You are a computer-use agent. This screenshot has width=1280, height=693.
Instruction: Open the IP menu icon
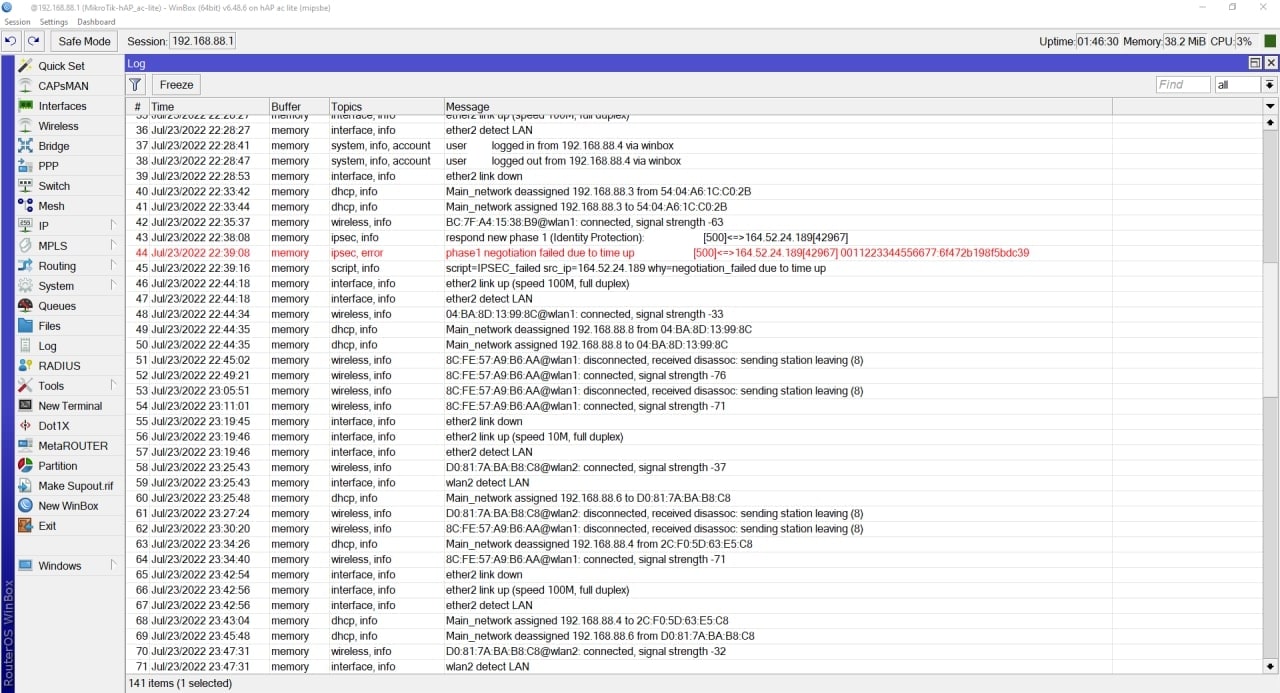pyautogui.click(x=26, y=226)
